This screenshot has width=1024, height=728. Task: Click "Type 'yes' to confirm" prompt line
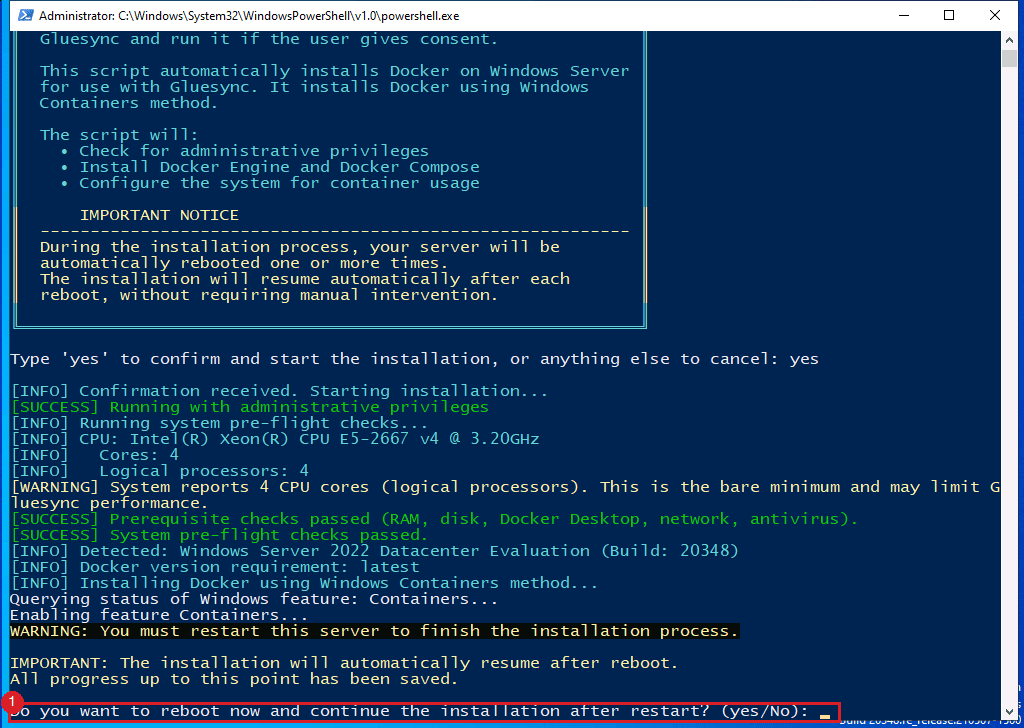414,359
